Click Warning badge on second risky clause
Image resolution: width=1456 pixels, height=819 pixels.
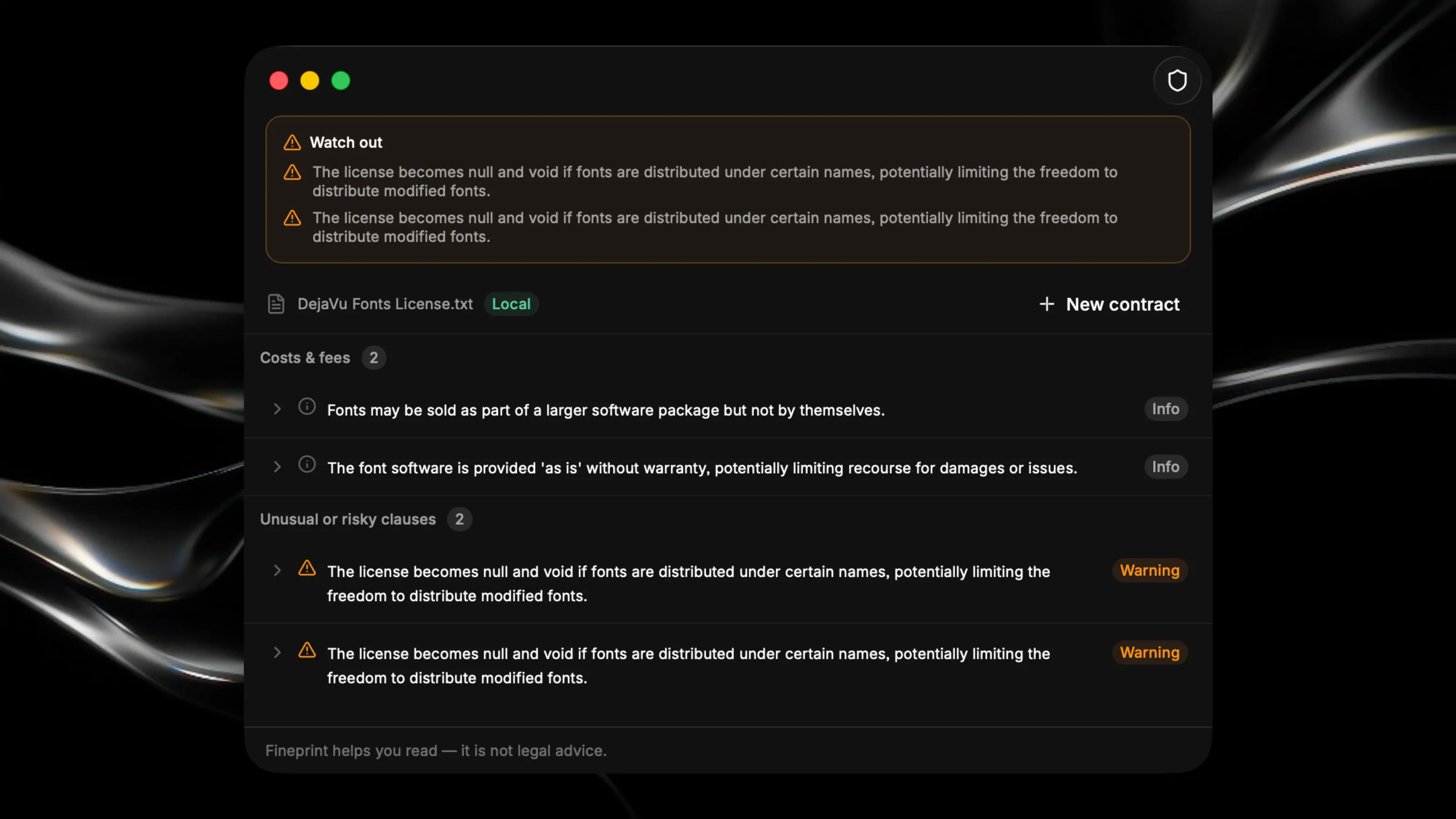pyautogui.click(x=1150, y=652)
